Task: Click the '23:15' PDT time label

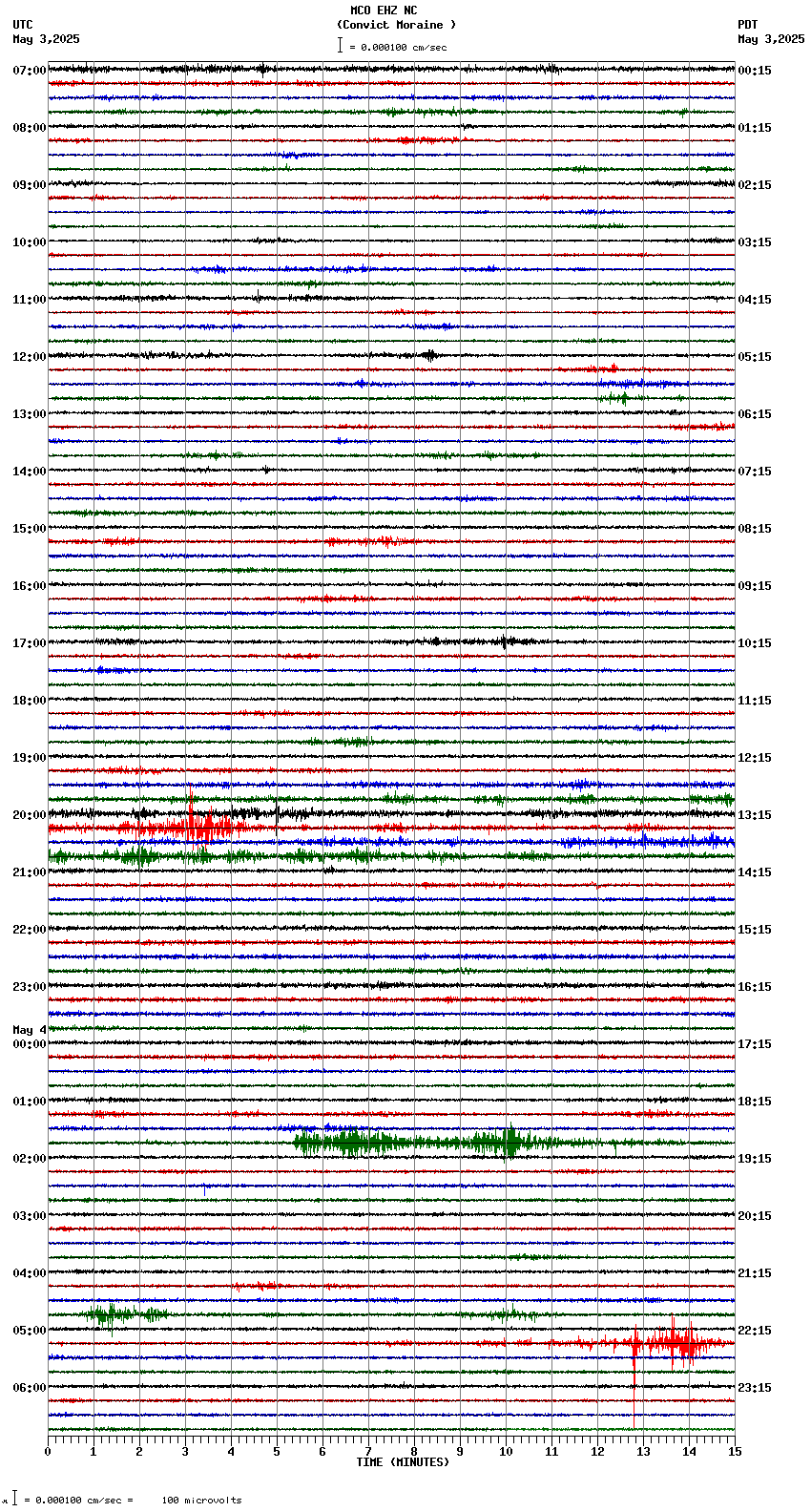Action: point(755,1388)
